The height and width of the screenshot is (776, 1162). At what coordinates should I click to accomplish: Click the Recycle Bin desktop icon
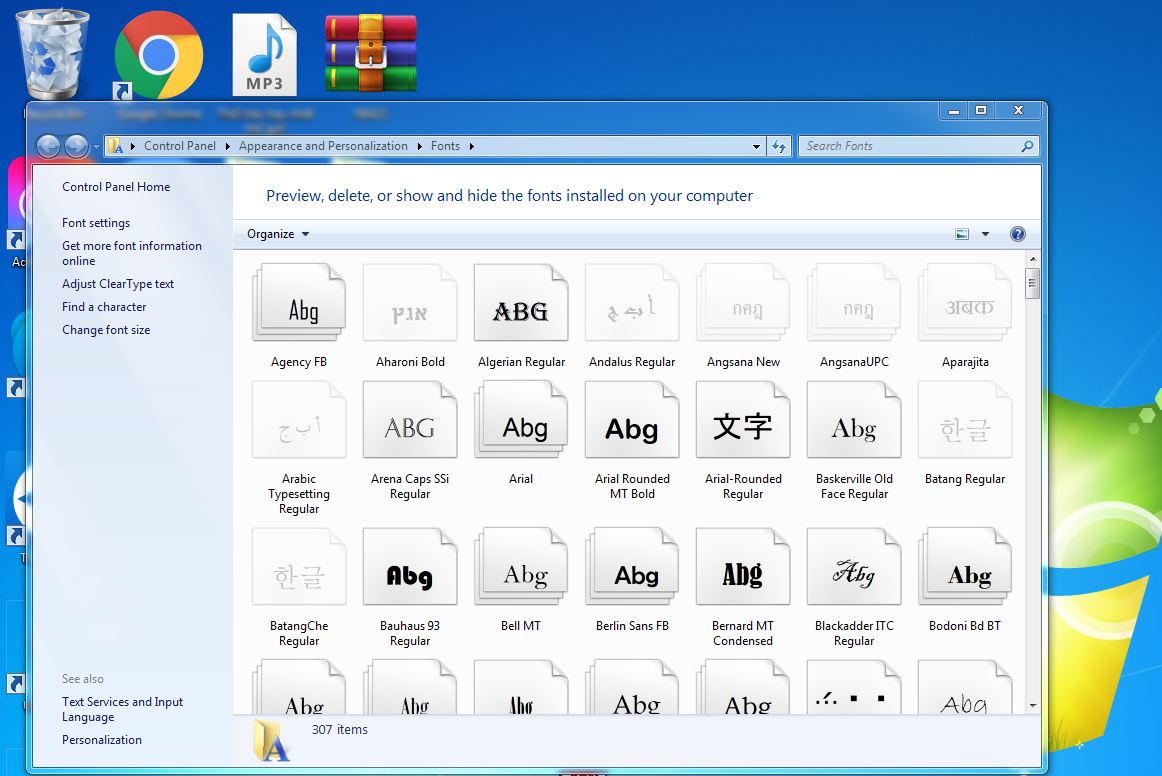coord(53,54)
